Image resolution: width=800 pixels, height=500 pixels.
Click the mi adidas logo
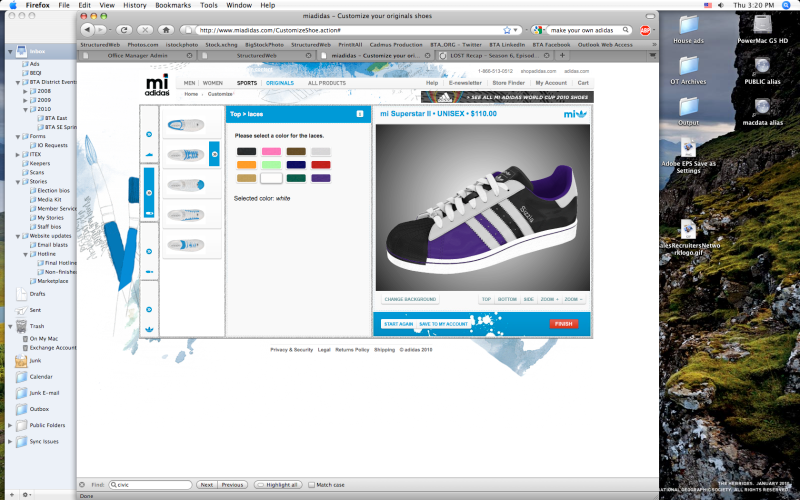[x=157, y=85]
